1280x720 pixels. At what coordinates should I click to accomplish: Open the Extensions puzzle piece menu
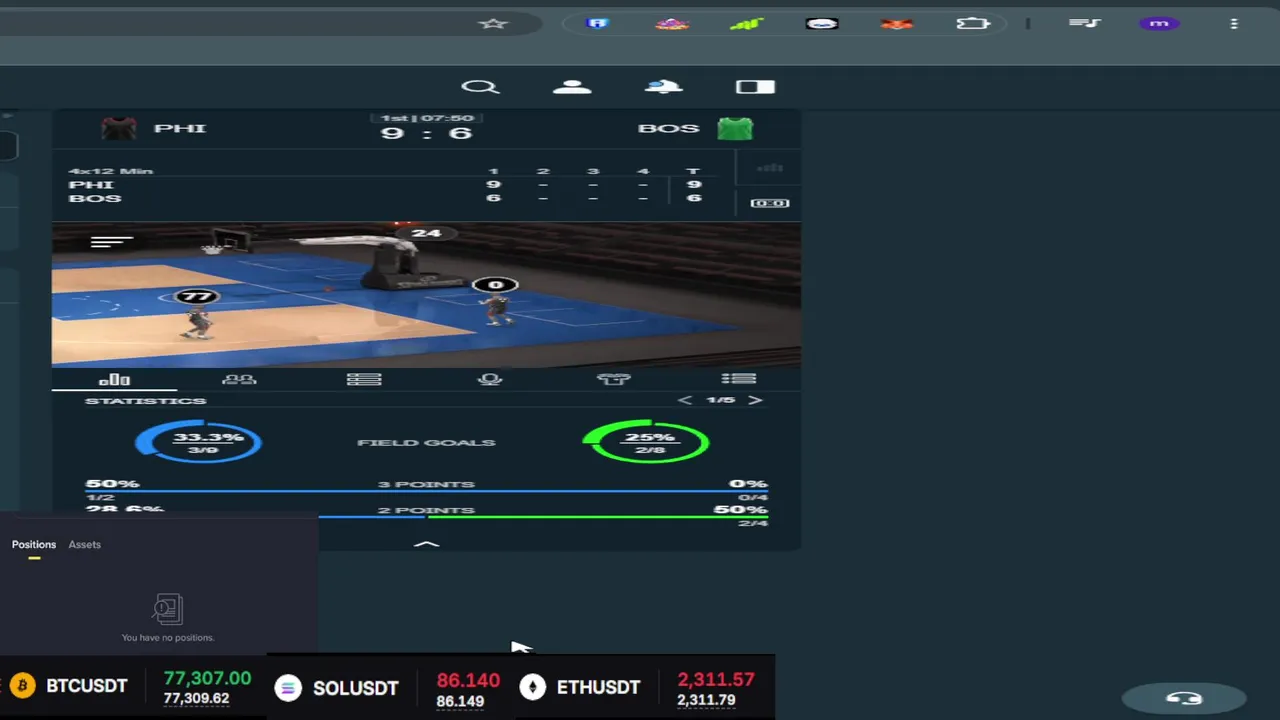973,23
